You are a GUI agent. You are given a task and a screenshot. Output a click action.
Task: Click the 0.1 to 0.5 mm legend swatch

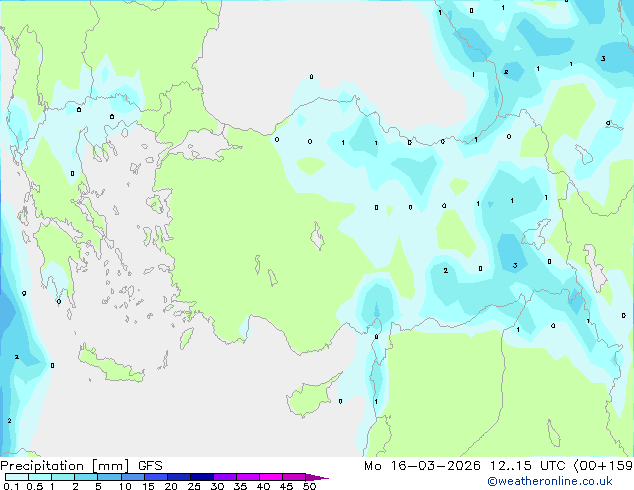[x=17, y=477]
